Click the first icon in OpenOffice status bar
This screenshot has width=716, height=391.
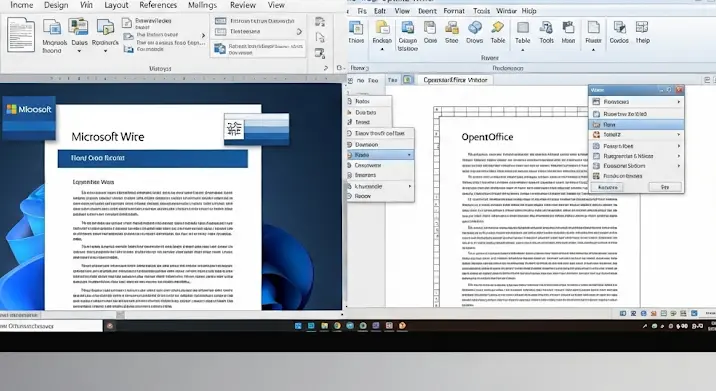point(623,313)
